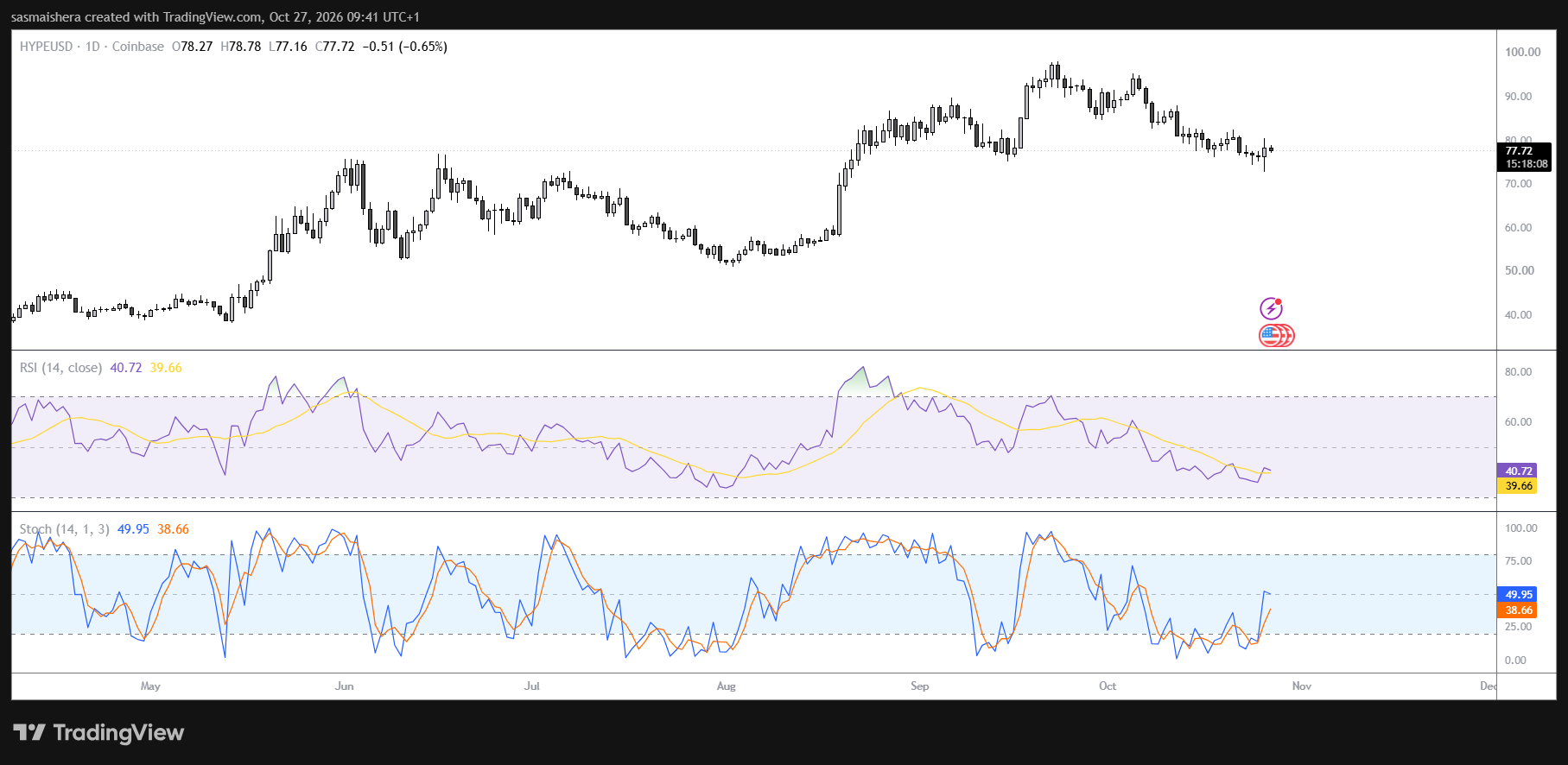Click the black current price label 77.72 on the axis
The width and height of the screenshot is (1568, 765).
coord(1518,150)
